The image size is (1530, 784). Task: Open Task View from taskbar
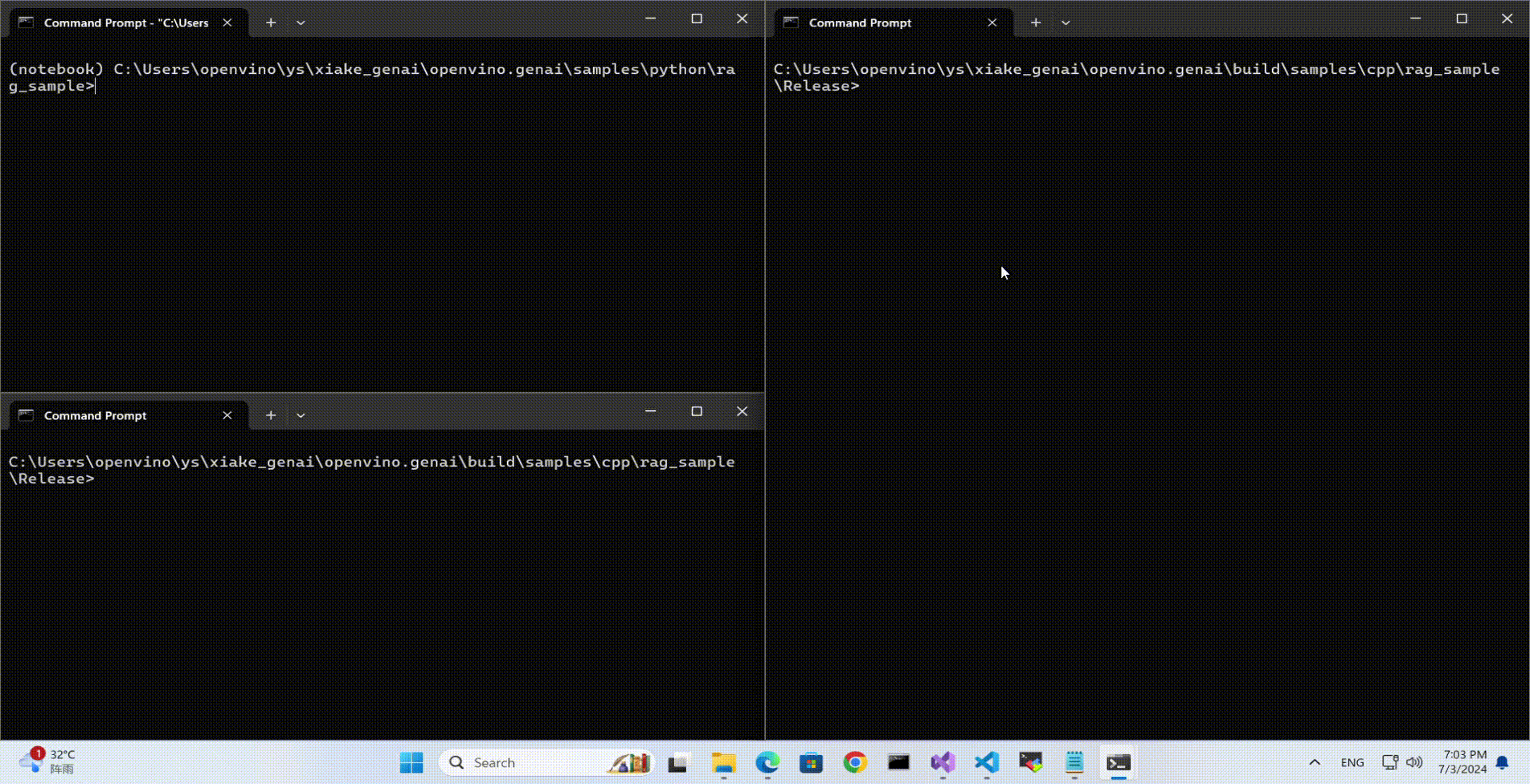[678, 762]
